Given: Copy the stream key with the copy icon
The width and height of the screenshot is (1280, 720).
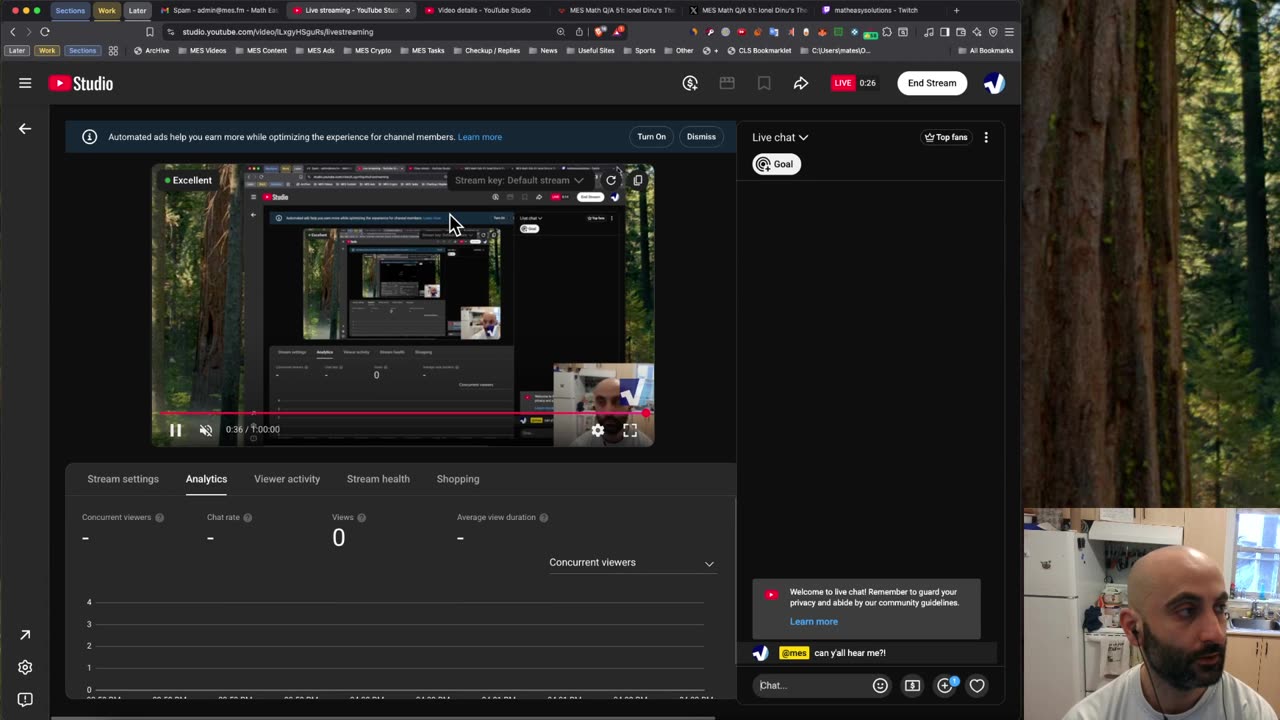Looking at the screenshot, I should (638, 181).
